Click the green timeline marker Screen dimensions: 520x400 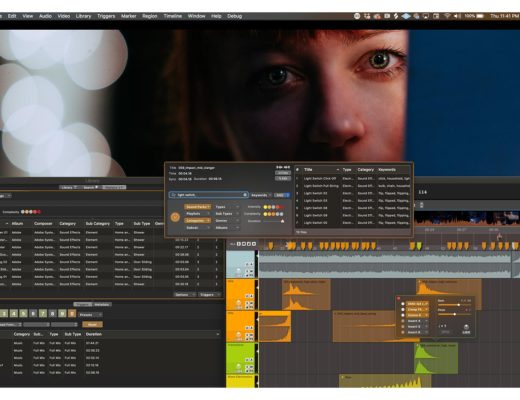coord(419,246)
